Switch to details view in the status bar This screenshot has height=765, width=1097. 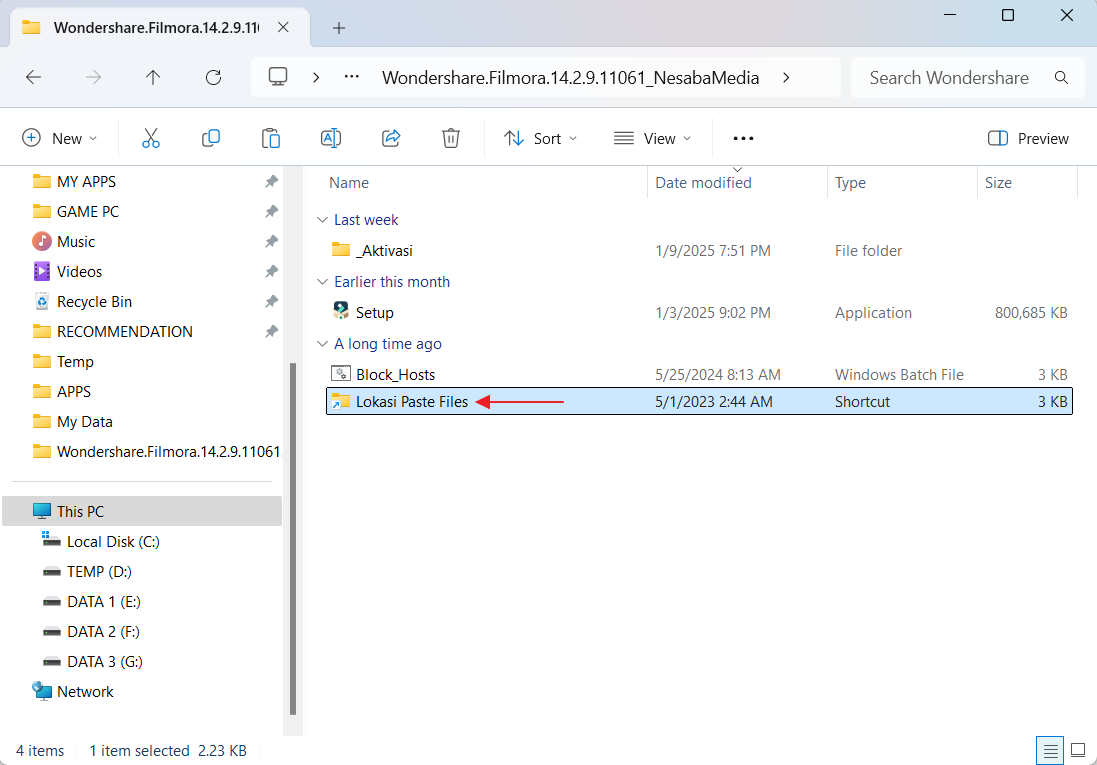click(1049, 750)
